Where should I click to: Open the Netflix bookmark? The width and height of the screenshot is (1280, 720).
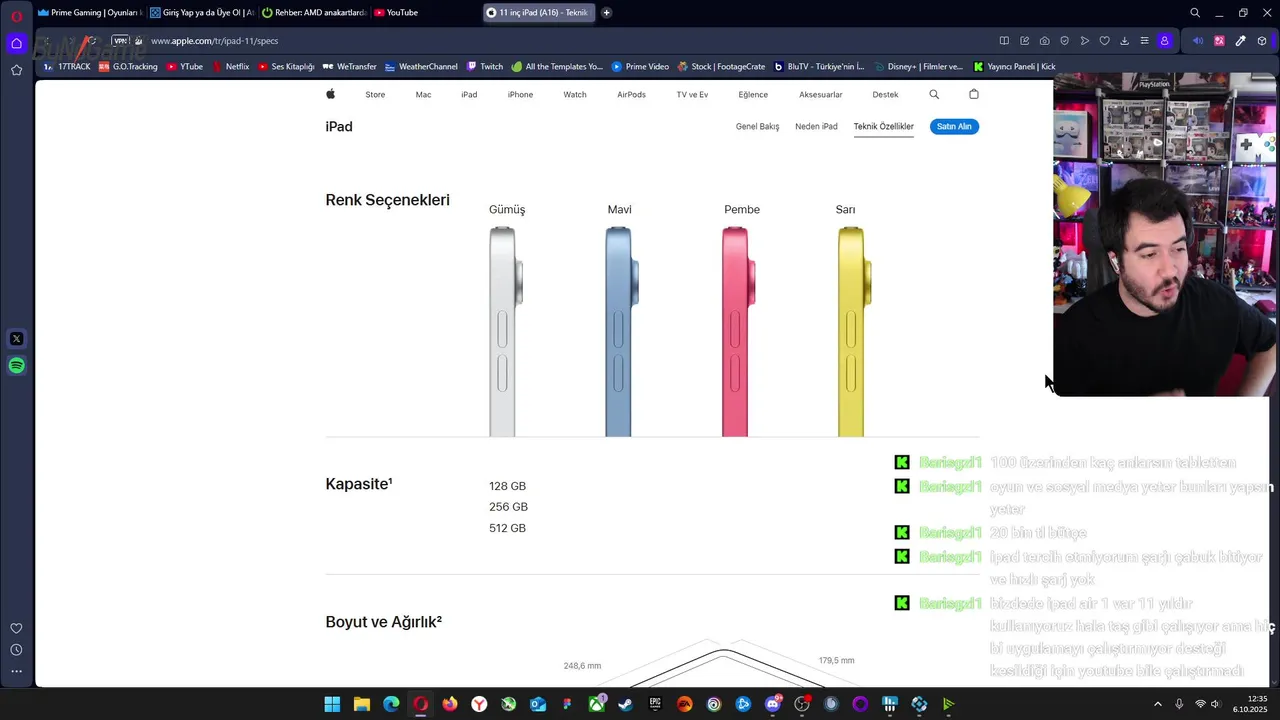coord(230,66)
